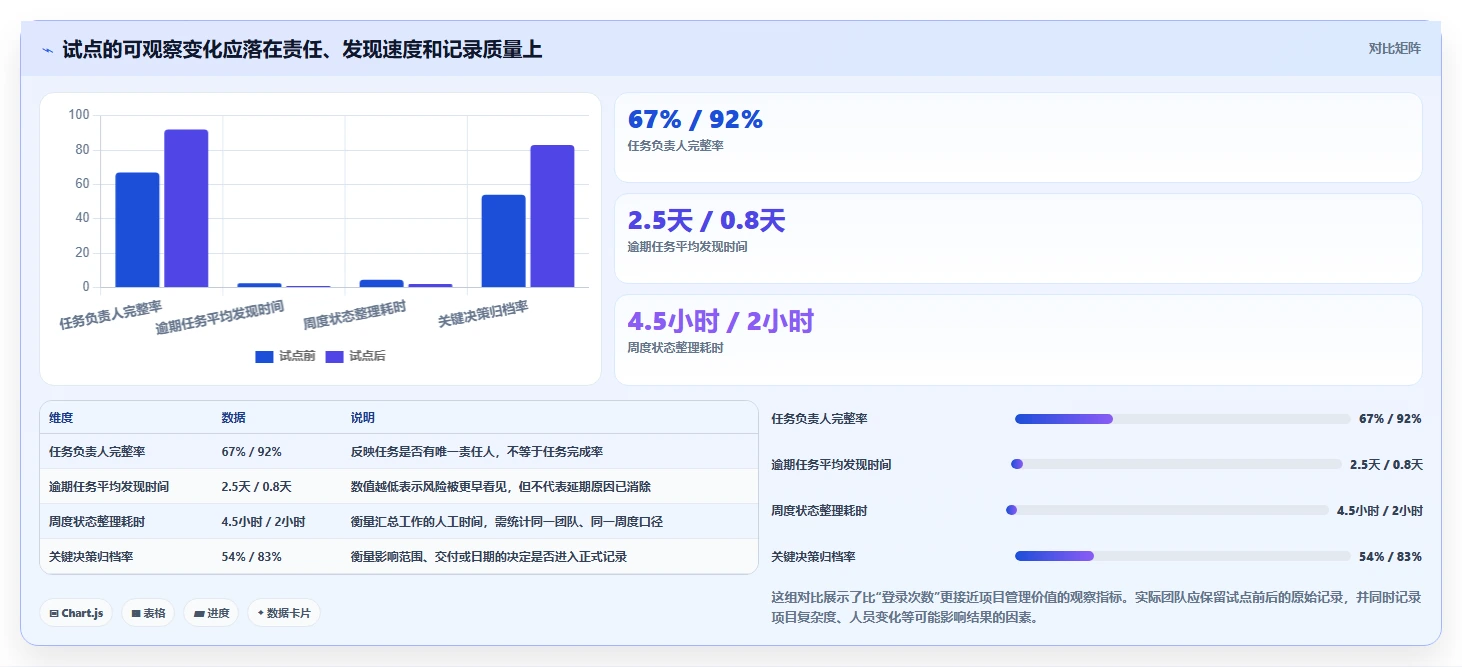Click the chart x-axis label 关键决策归档率
Image resolution: width=1462 pixels, height=667 pixels.
click(x=483, y=314)
